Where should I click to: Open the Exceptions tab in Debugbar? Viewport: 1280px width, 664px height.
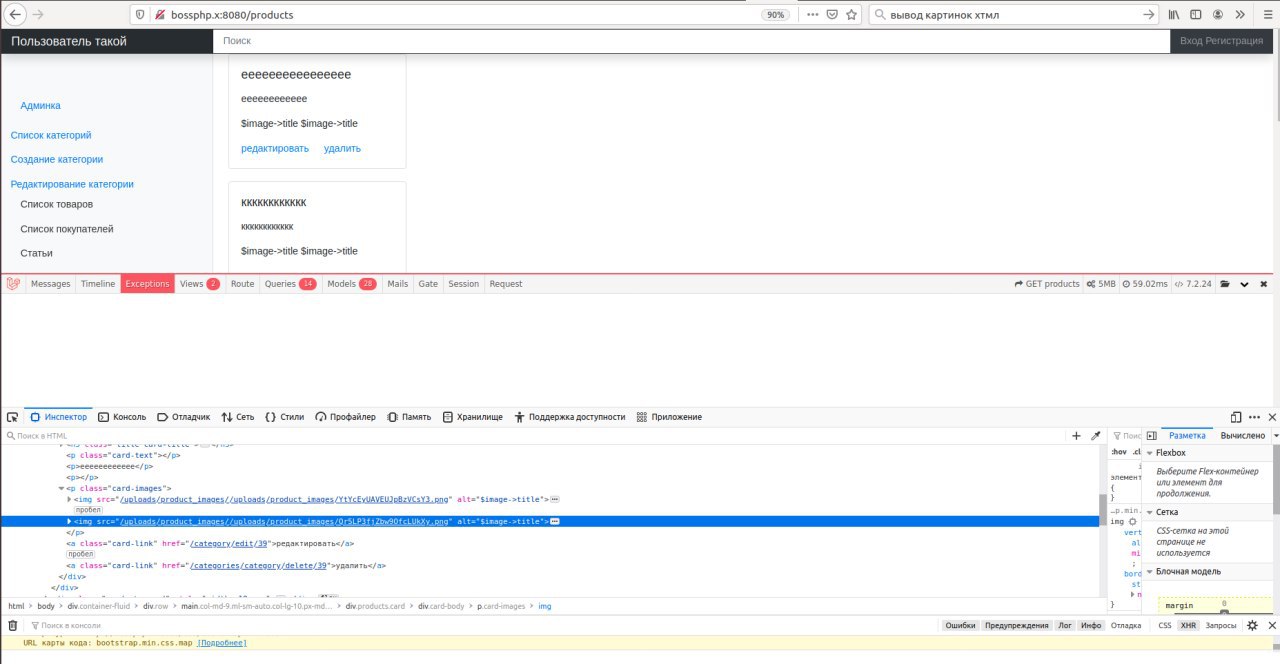point(147,284)
